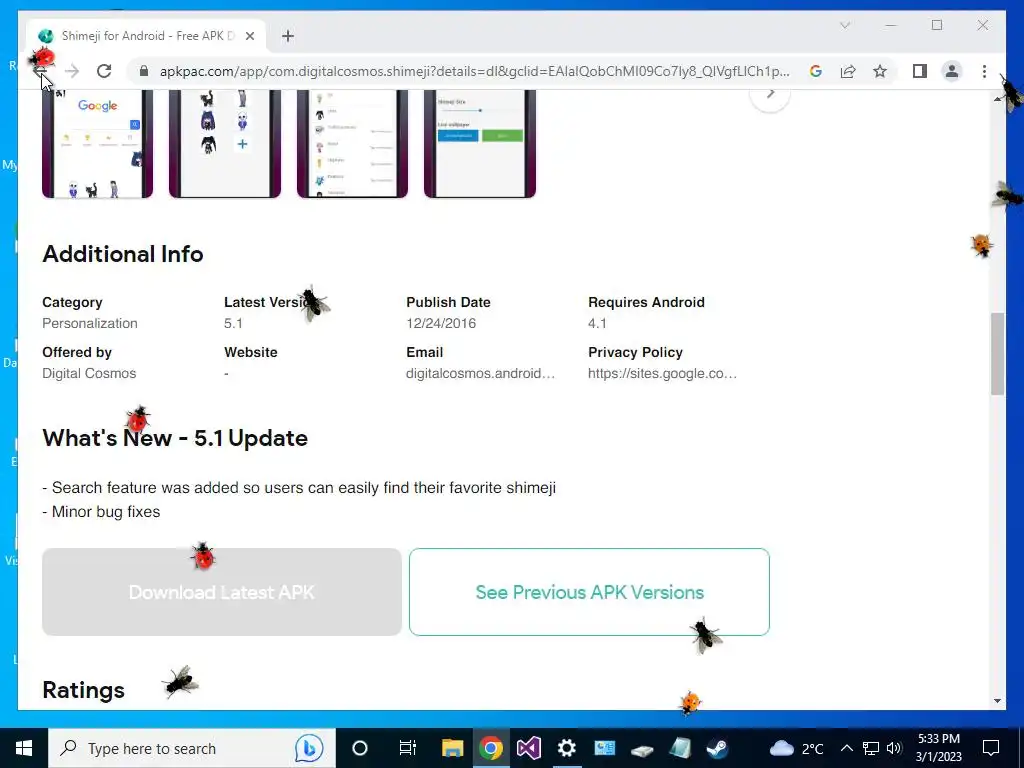Open Visual Studio from the taskbar
This screenshot has width=1024, height=768.
[529, 748]
